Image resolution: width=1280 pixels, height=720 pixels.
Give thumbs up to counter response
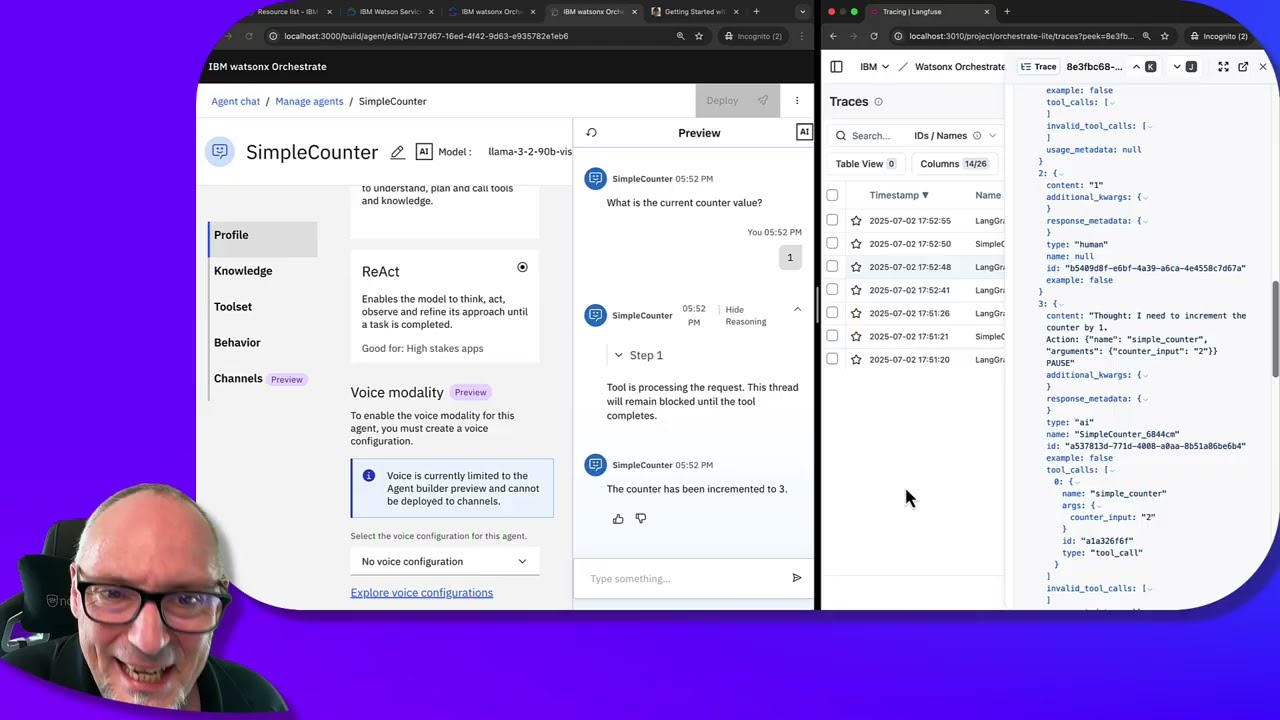(618, 519)
